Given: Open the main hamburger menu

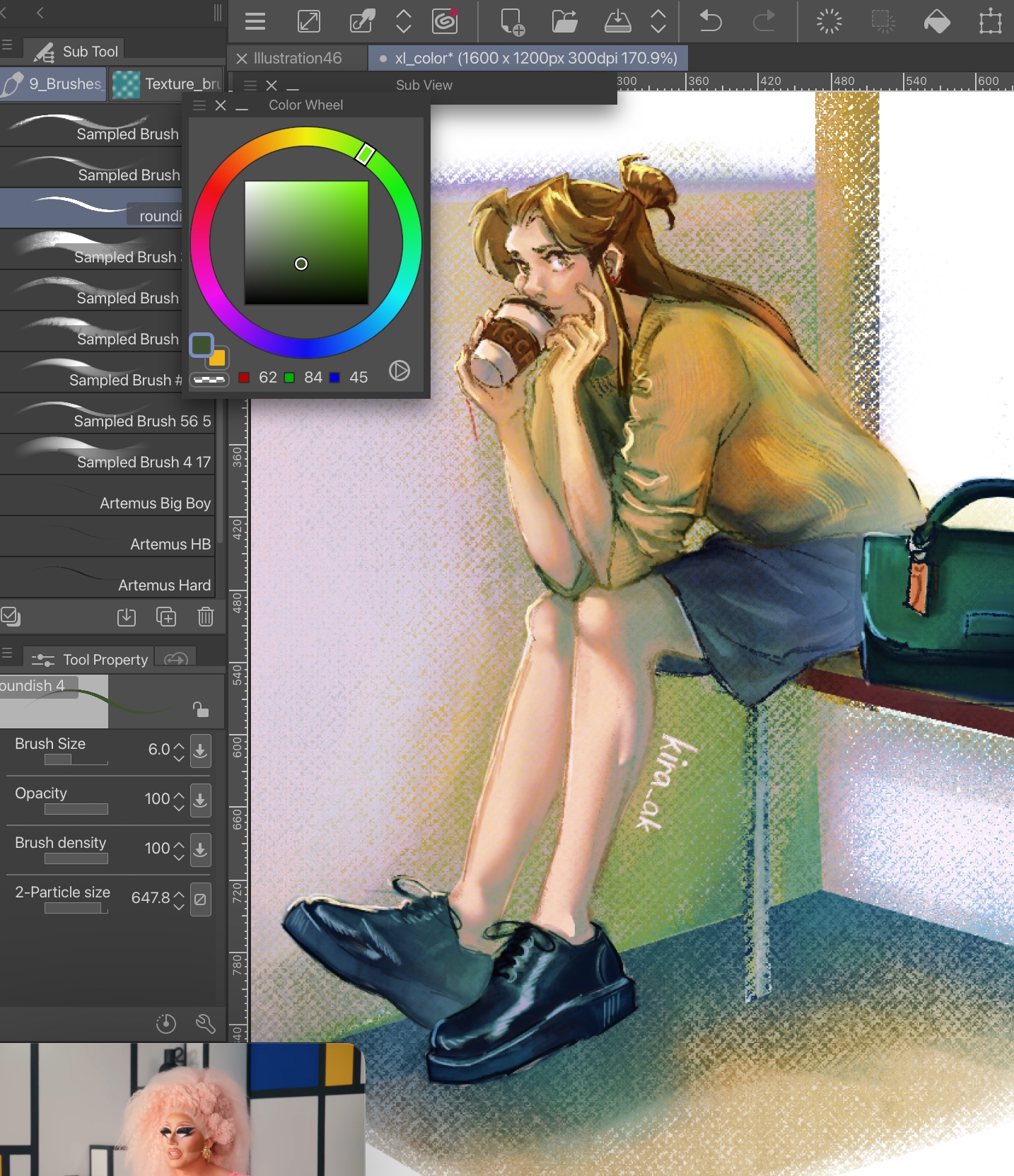Looking at the screenshot, I should click(x=255, y=22).
